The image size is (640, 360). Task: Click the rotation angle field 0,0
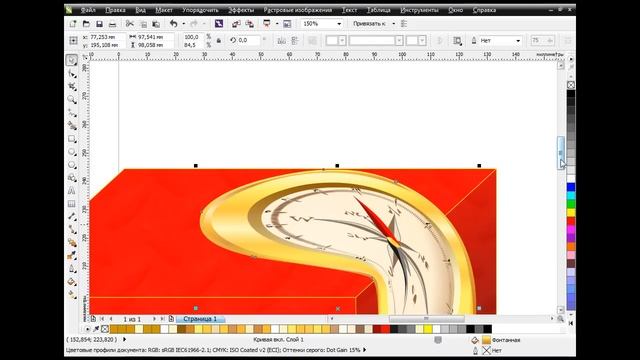point(248,40)
